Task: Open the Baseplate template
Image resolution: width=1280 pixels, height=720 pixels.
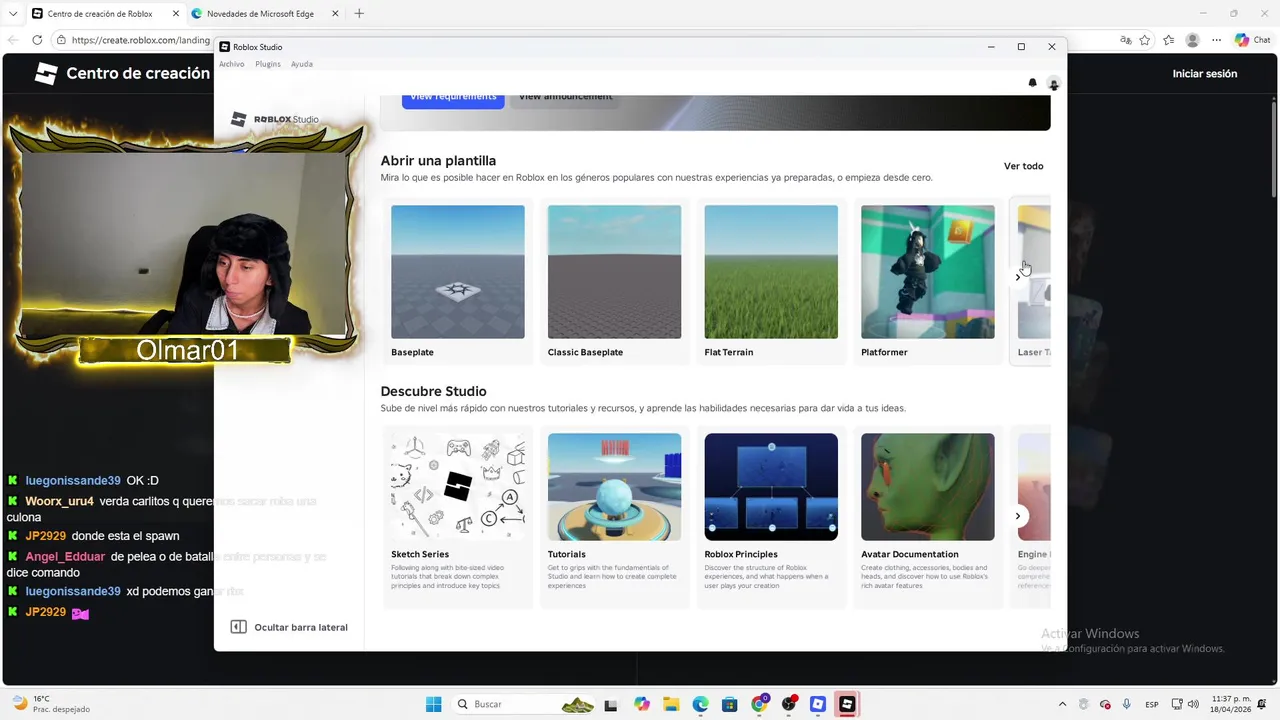Action: (x=458, y=281)
